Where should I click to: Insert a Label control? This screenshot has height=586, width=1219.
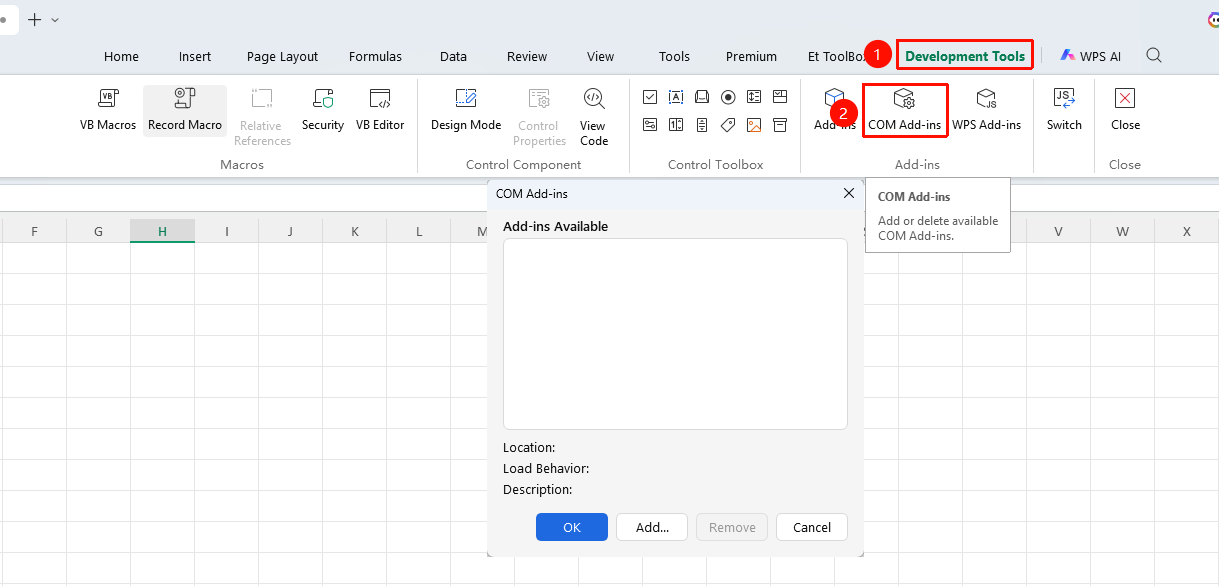[728, 125]
